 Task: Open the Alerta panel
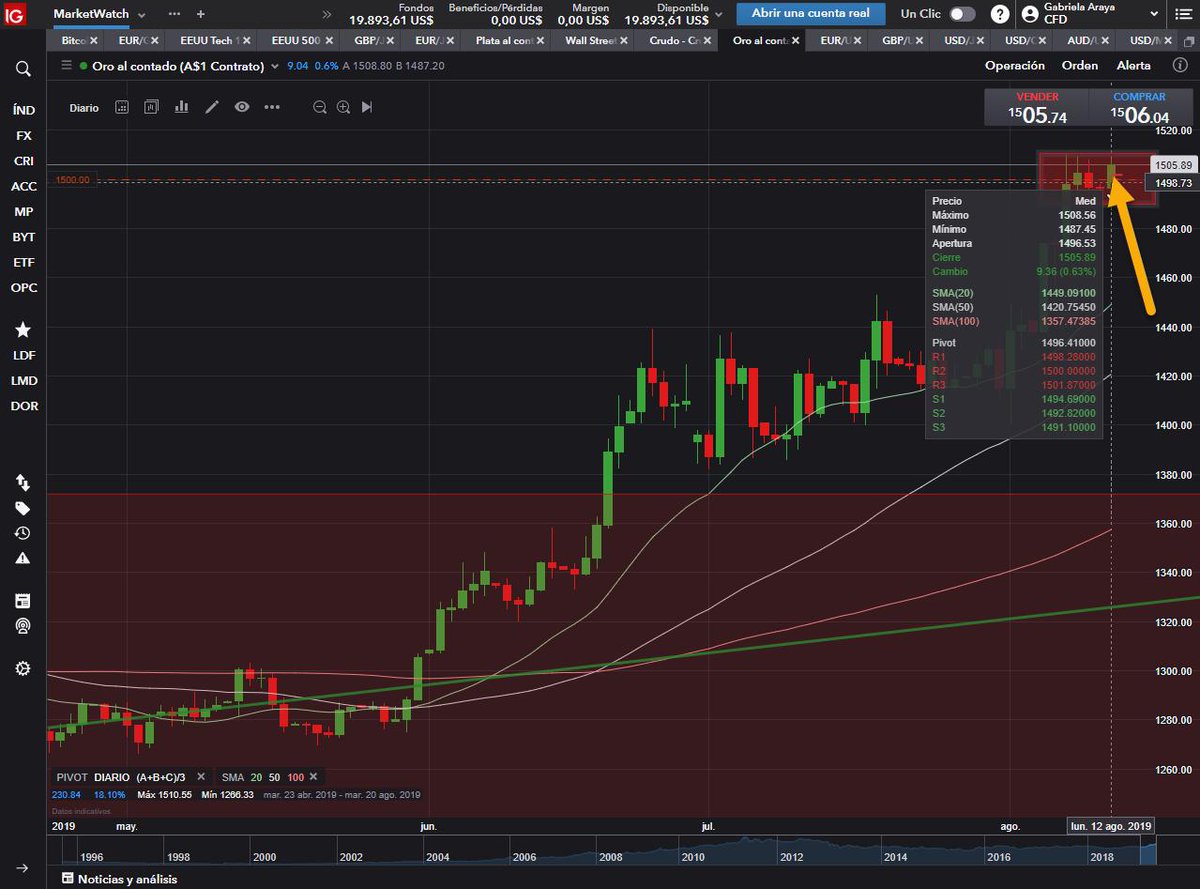pyautogui.click(x=1134, y=65)
